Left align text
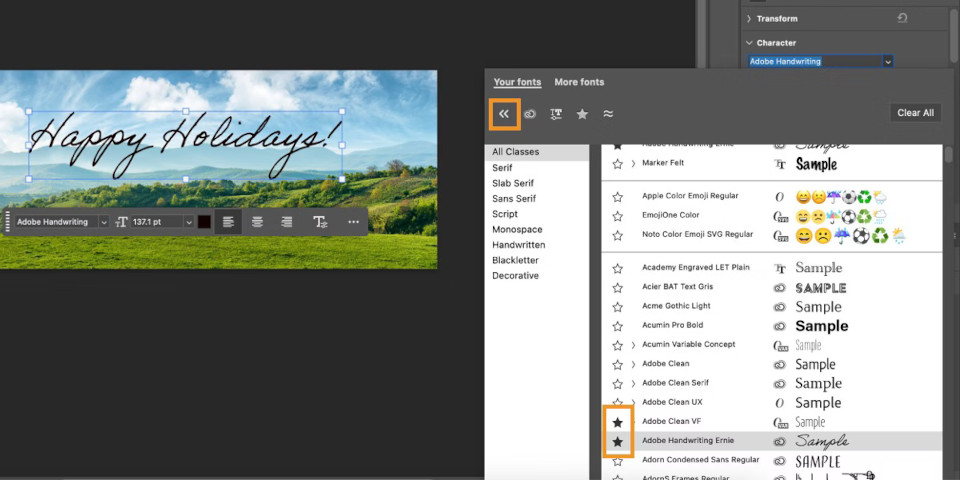The height and width of the screenshot is (480, 960). point(228,222)
